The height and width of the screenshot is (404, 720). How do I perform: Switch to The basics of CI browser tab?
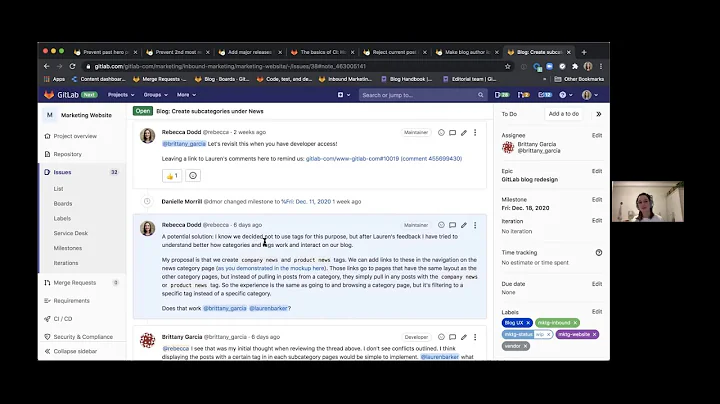pyautogui.click(x=323, y=52)
